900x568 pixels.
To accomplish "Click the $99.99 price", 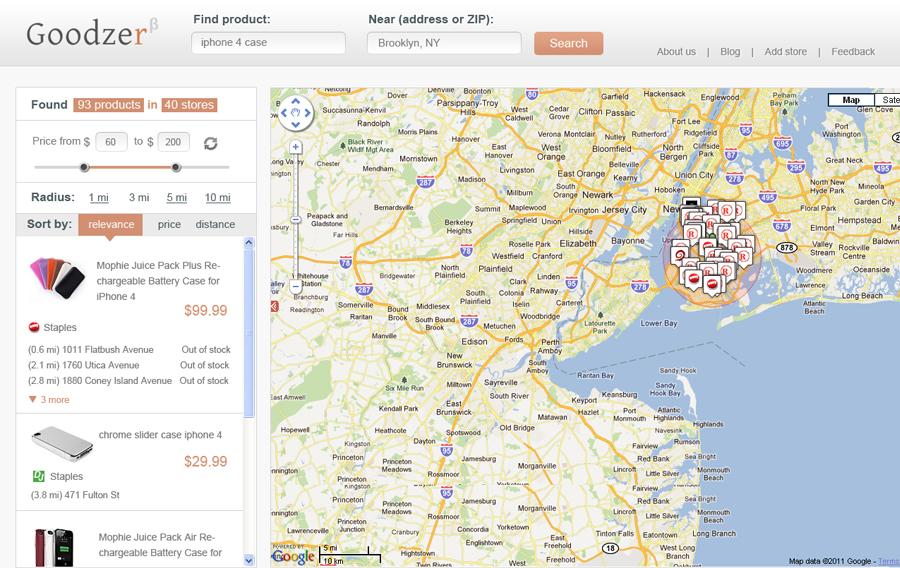I will pyautogui.click(x=205, y=310).
